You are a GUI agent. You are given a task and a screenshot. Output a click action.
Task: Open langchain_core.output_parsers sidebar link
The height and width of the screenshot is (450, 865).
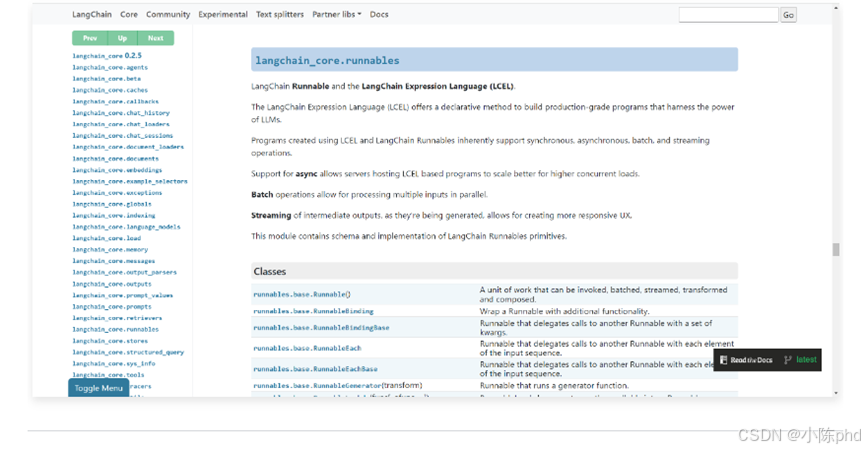click(124, 272)
